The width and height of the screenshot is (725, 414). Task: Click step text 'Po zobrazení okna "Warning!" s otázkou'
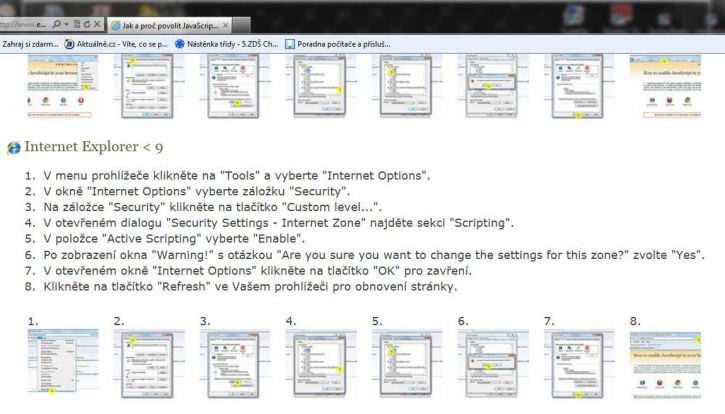(160, 255)
